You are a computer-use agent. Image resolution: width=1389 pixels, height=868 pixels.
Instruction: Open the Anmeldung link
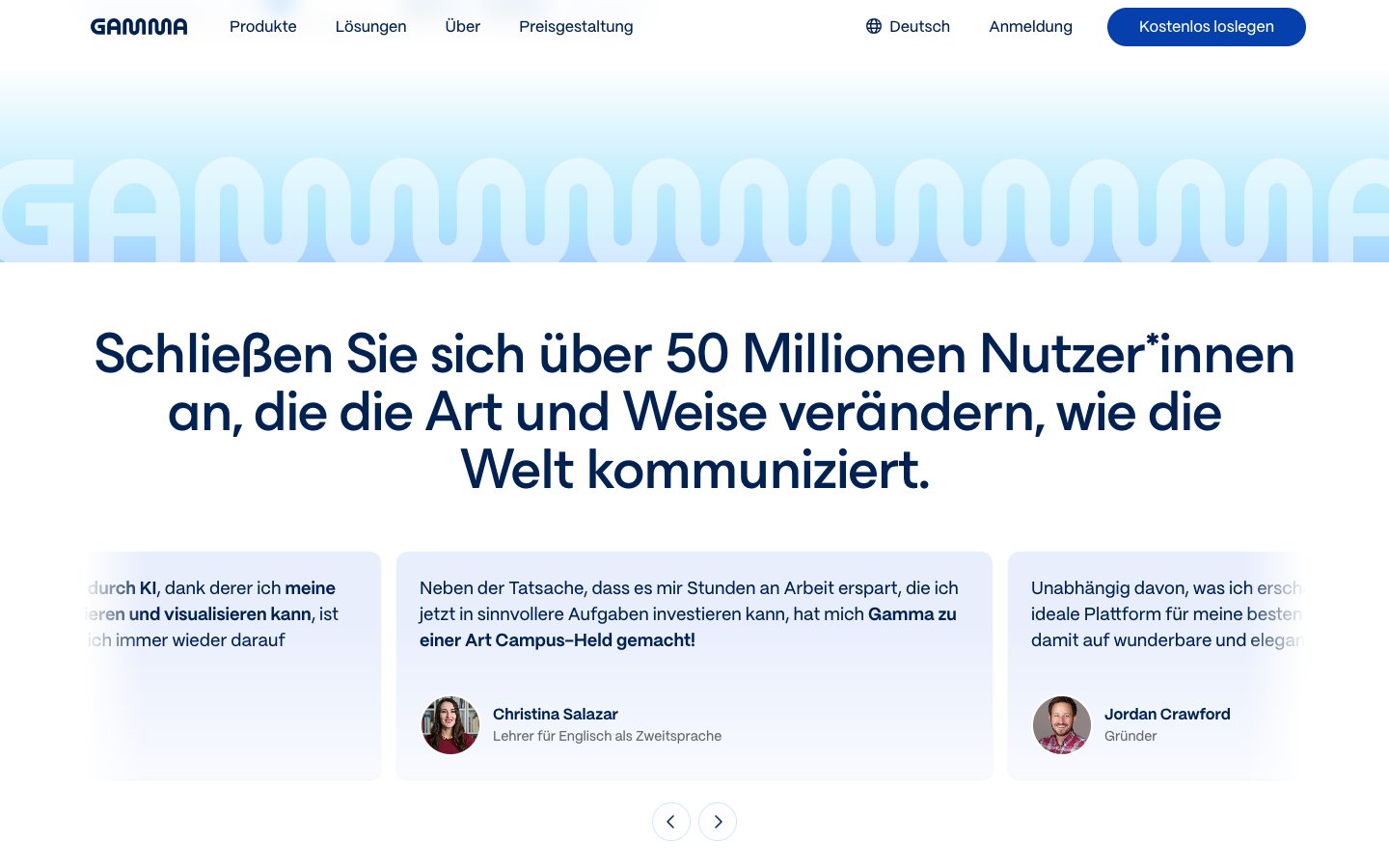(x=1030, y=26)
